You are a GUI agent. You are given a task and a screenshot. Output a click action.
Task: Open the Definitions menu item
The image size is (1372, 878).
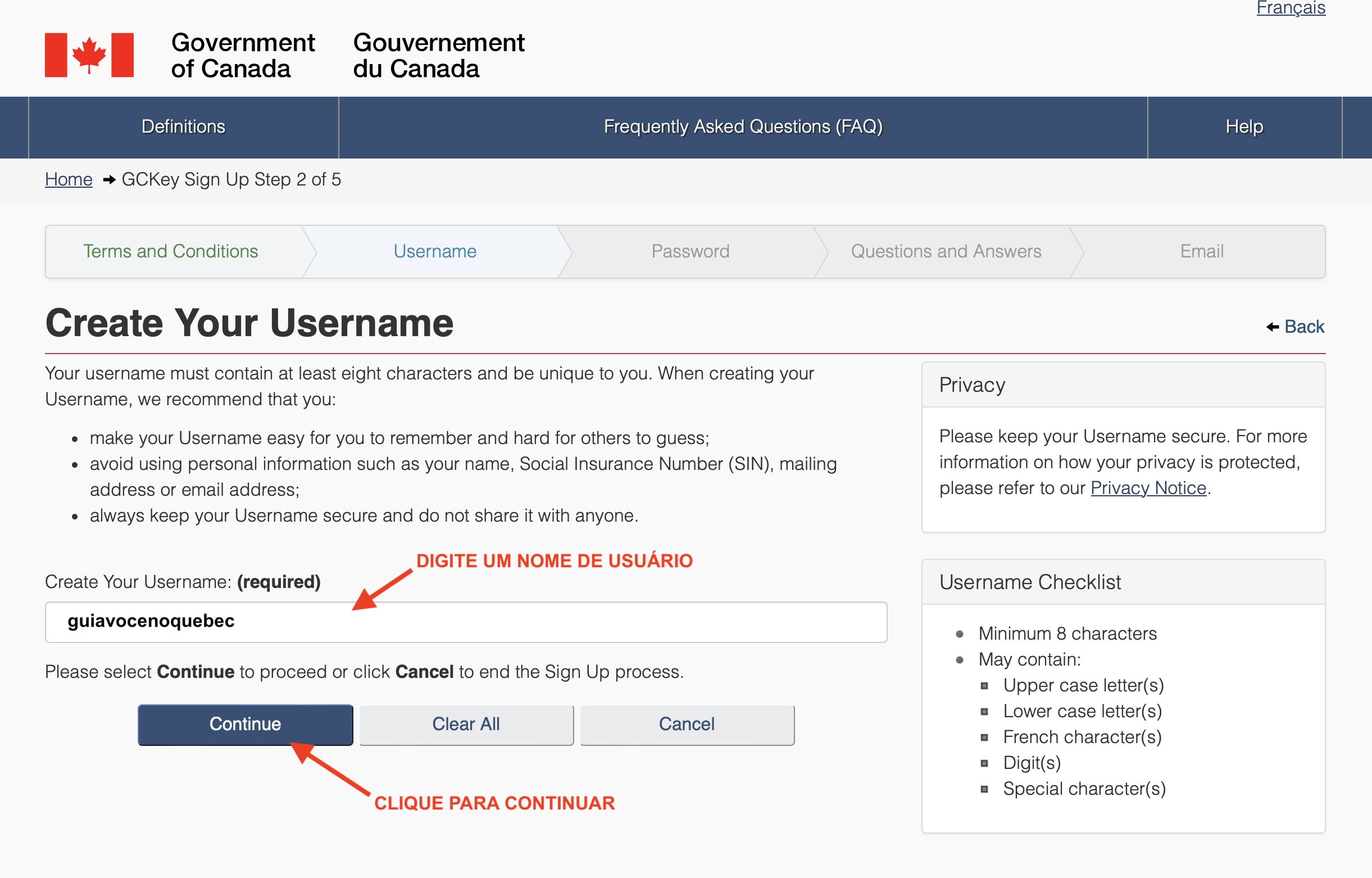point(184,126)
